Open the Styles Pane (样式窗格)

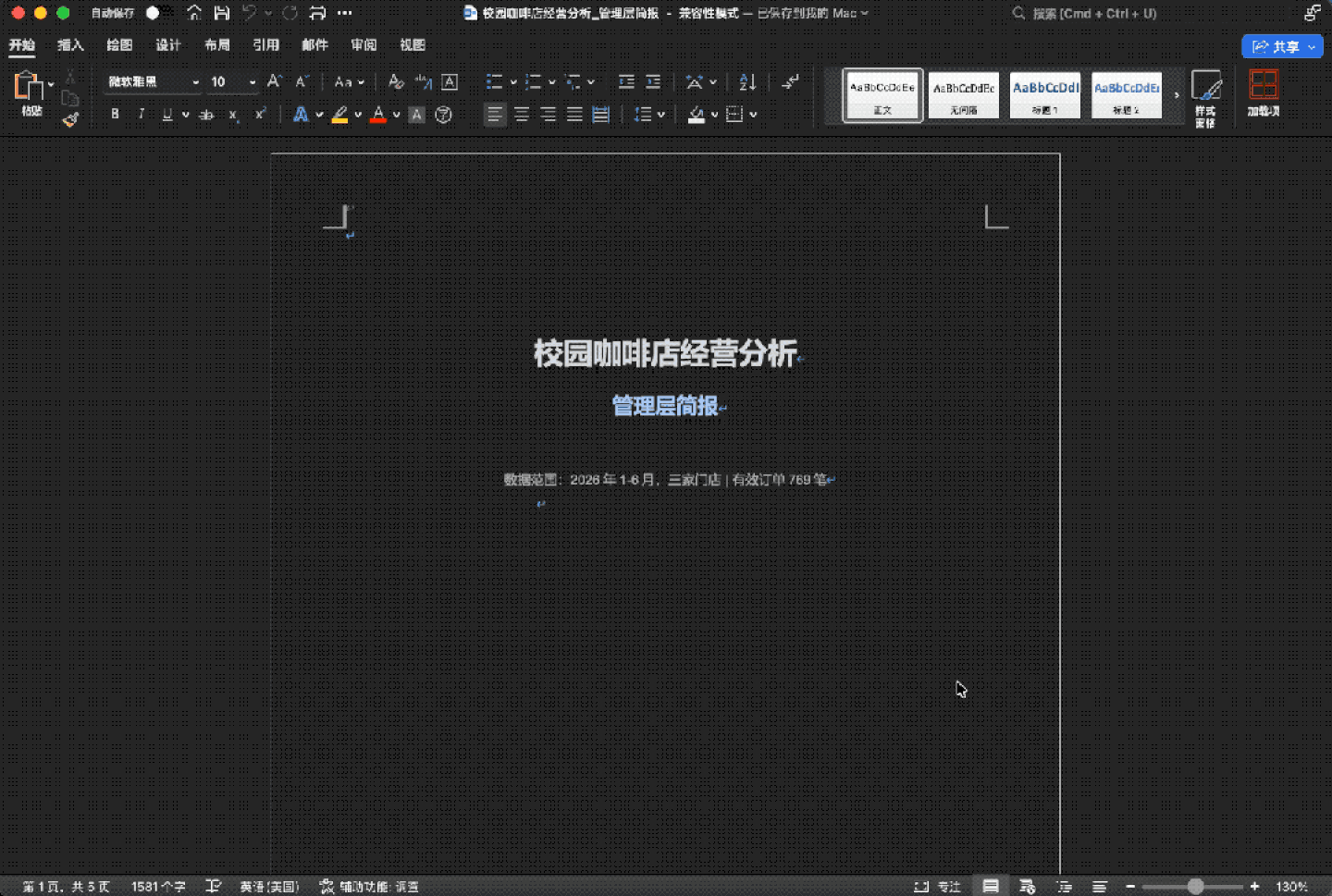pyautogui.click(x=1206, y=98)
